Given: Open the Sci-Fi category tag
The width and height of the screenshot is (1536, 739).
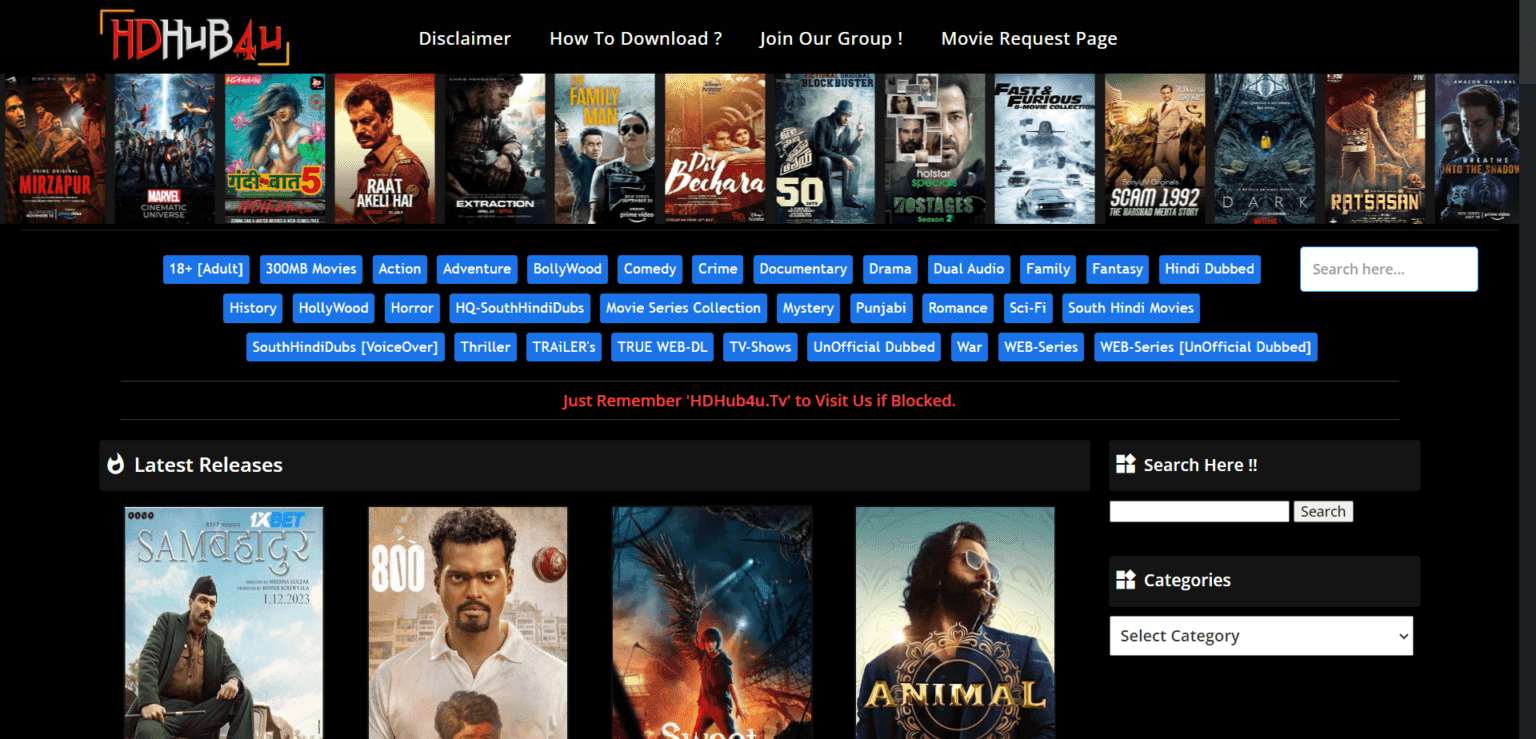Looking at the screenshot, I should point(1028,308).
